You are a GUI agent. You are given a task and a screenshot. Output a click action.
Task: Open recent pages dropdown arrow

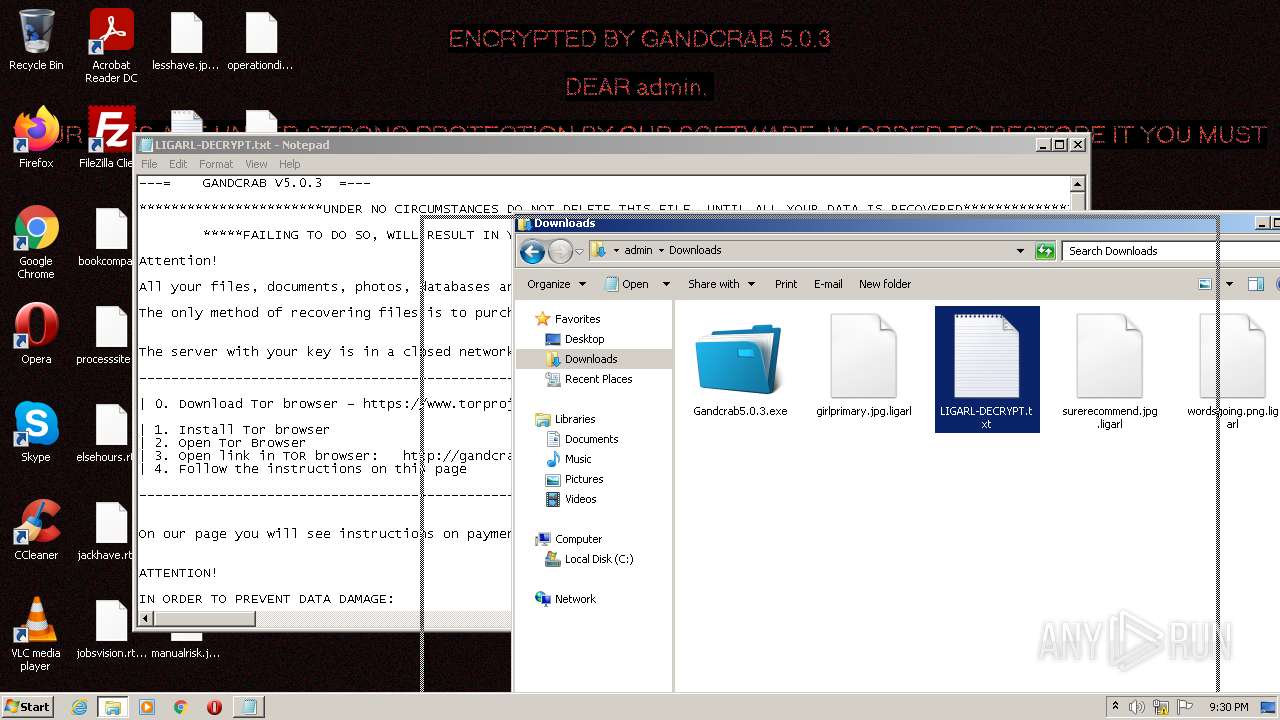click(579, 251)
